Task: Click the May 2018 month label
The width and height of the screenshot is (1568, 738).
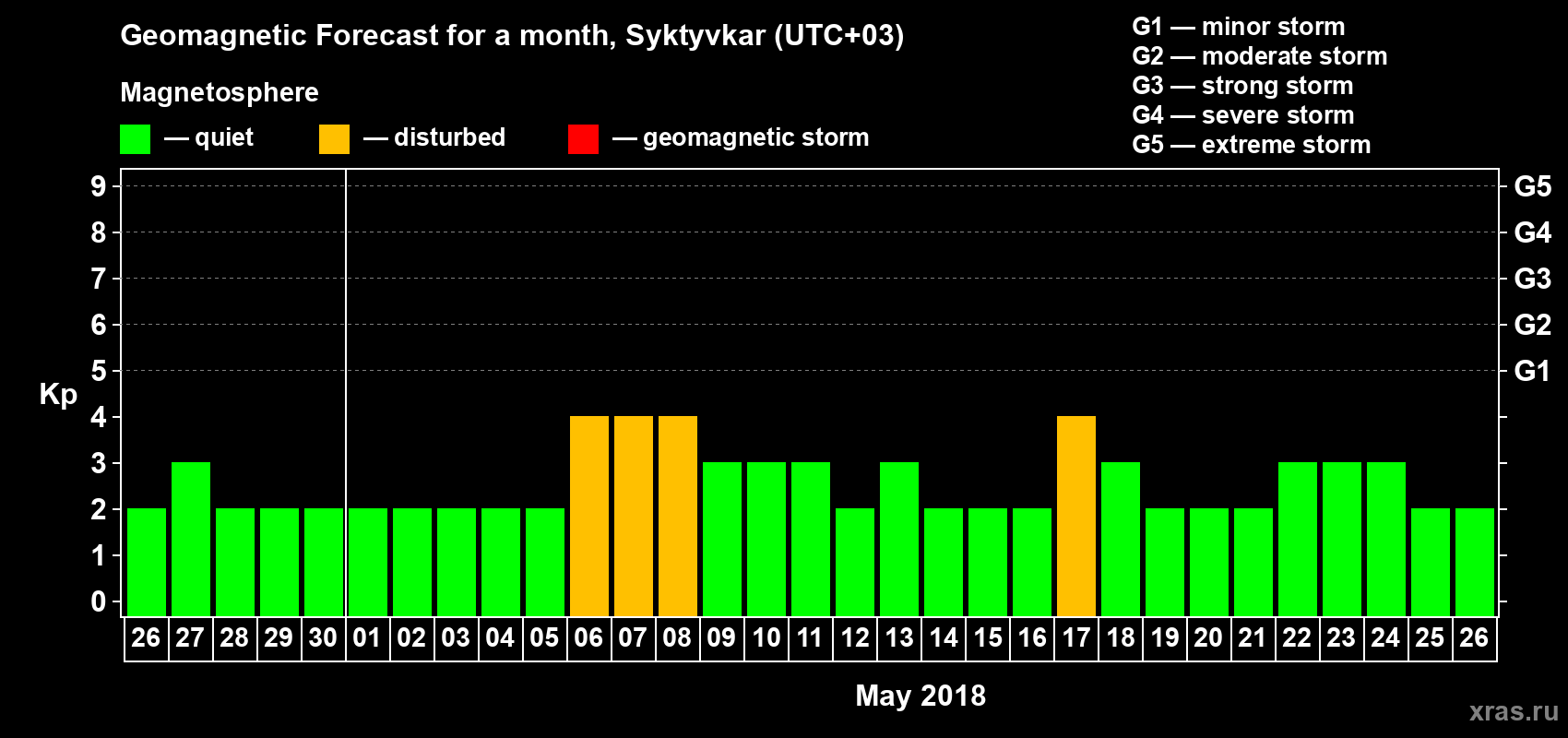Action: pyautogui.click(x=921, y=696)
